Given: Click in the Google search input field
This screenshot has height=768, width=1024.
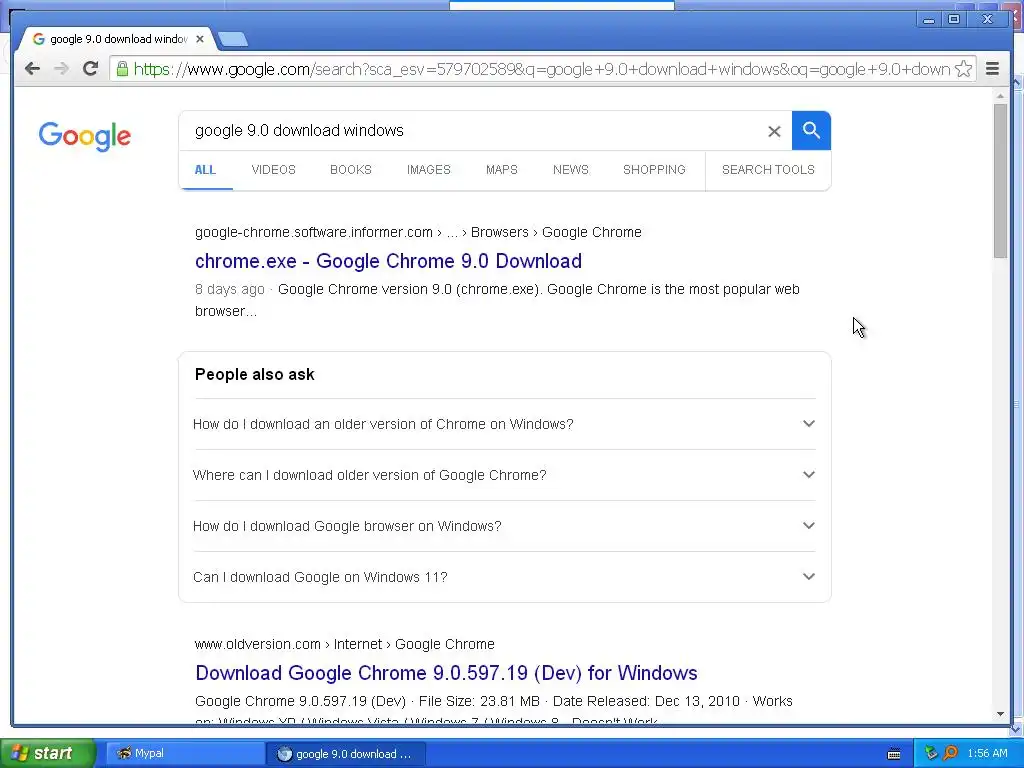Looking at the screenshot, I should tap(477, 131).
